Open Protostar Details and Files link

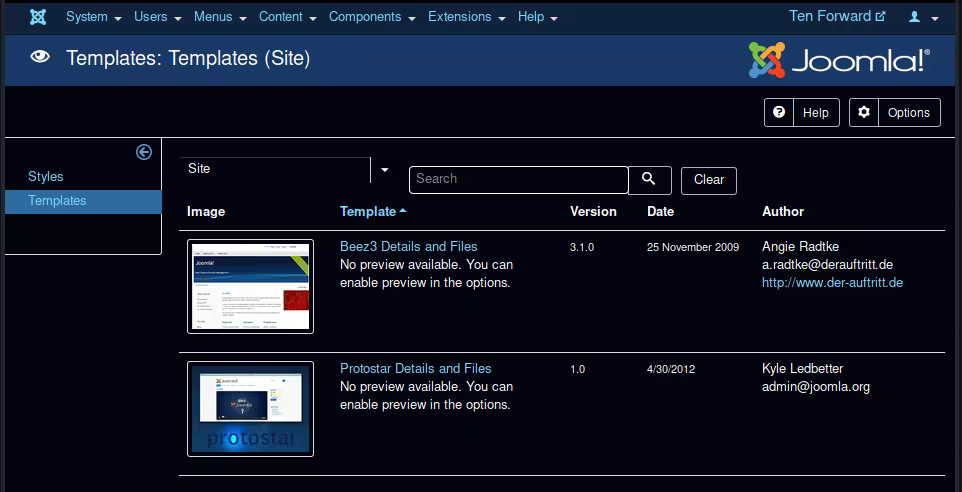[415, 369]
